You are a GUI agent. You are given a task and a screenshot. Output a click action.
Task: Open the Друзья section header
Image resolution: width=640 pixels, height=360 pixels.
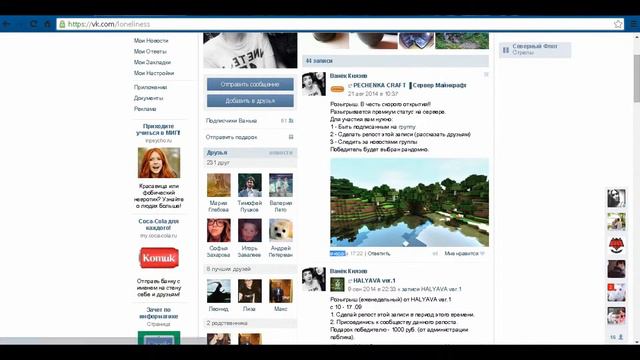coord(250,153)
